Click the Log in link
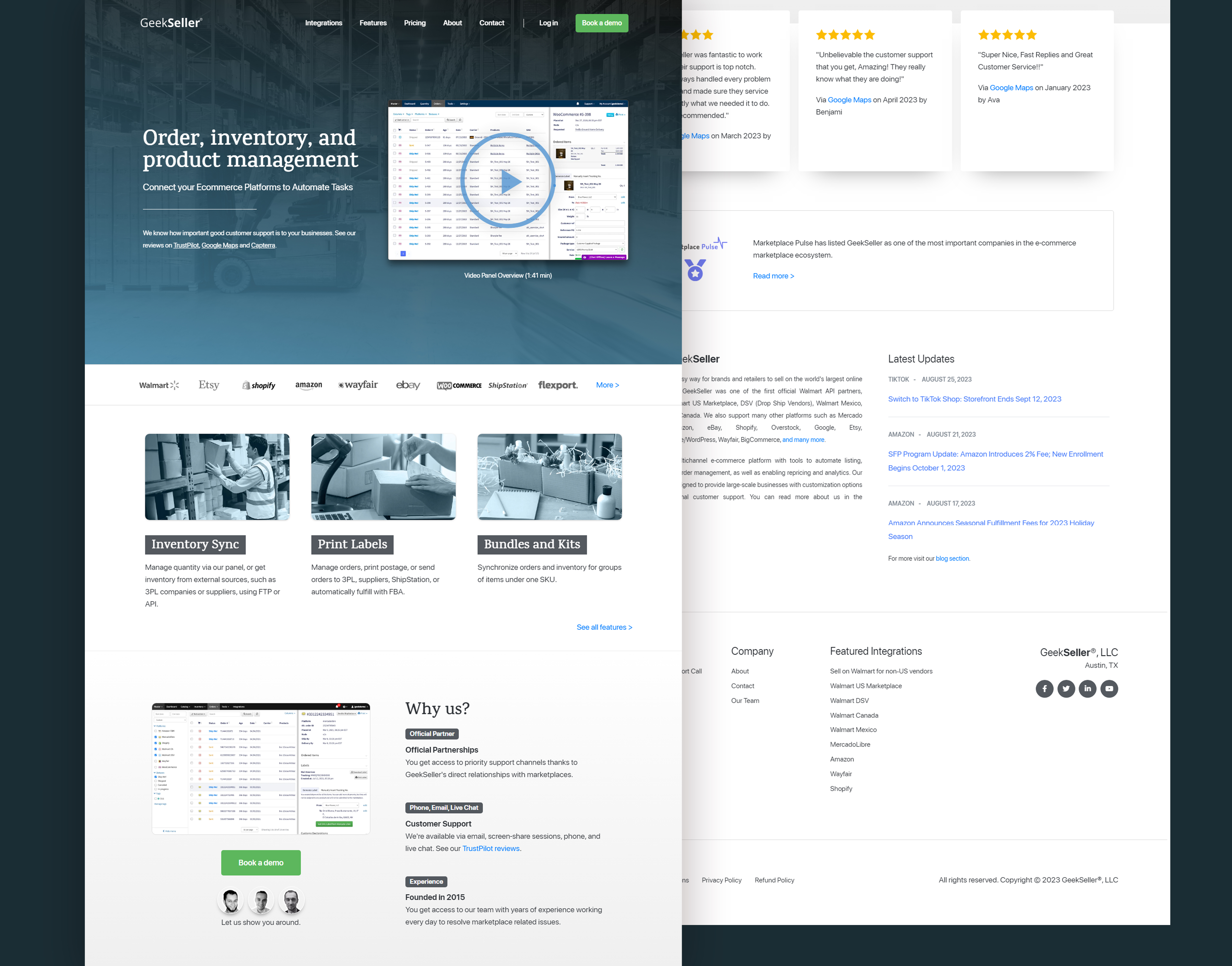 tap(548, 23)
